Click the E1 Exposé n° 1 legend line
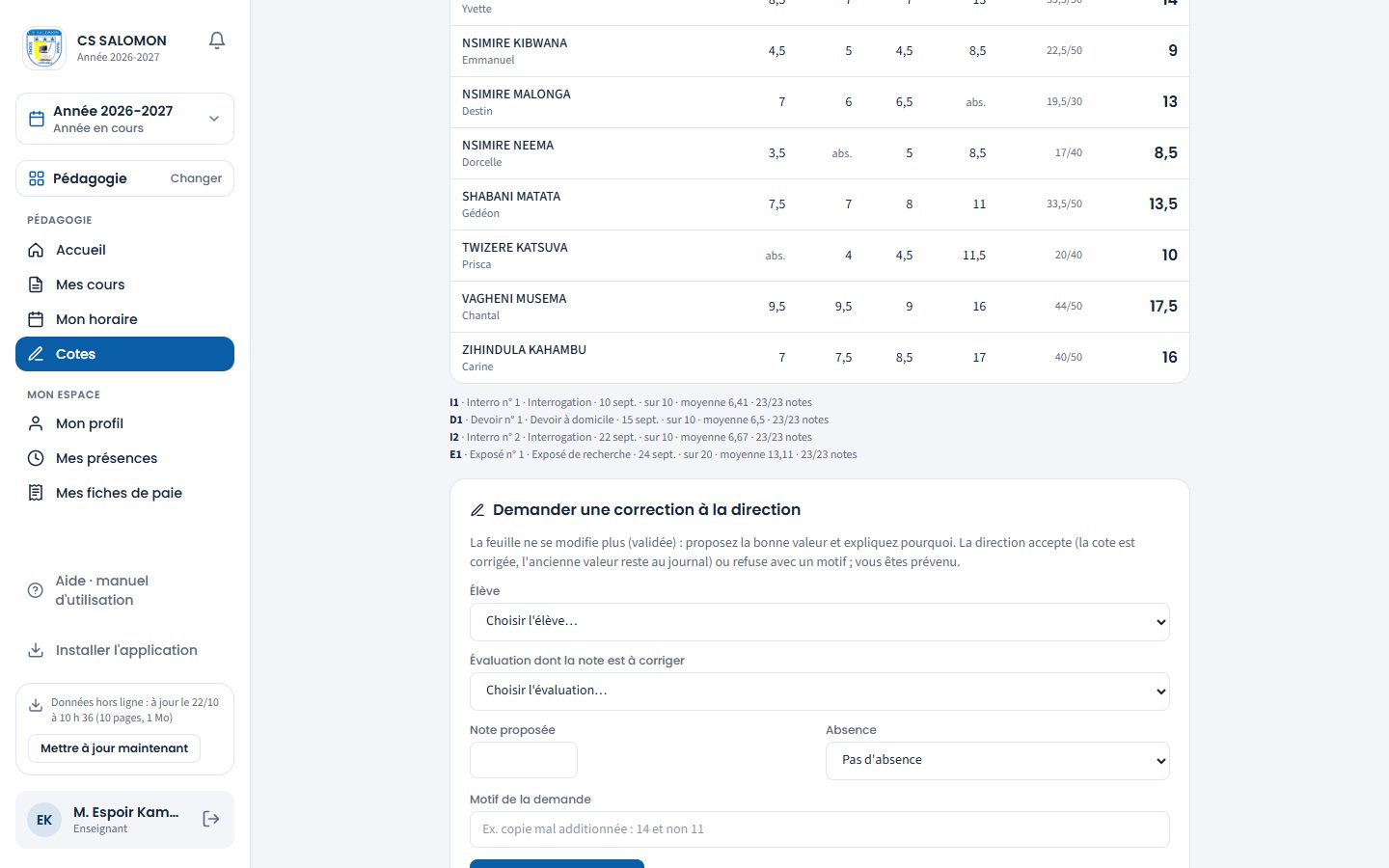This screenshot has height=868, width=1389. (653, 454)
